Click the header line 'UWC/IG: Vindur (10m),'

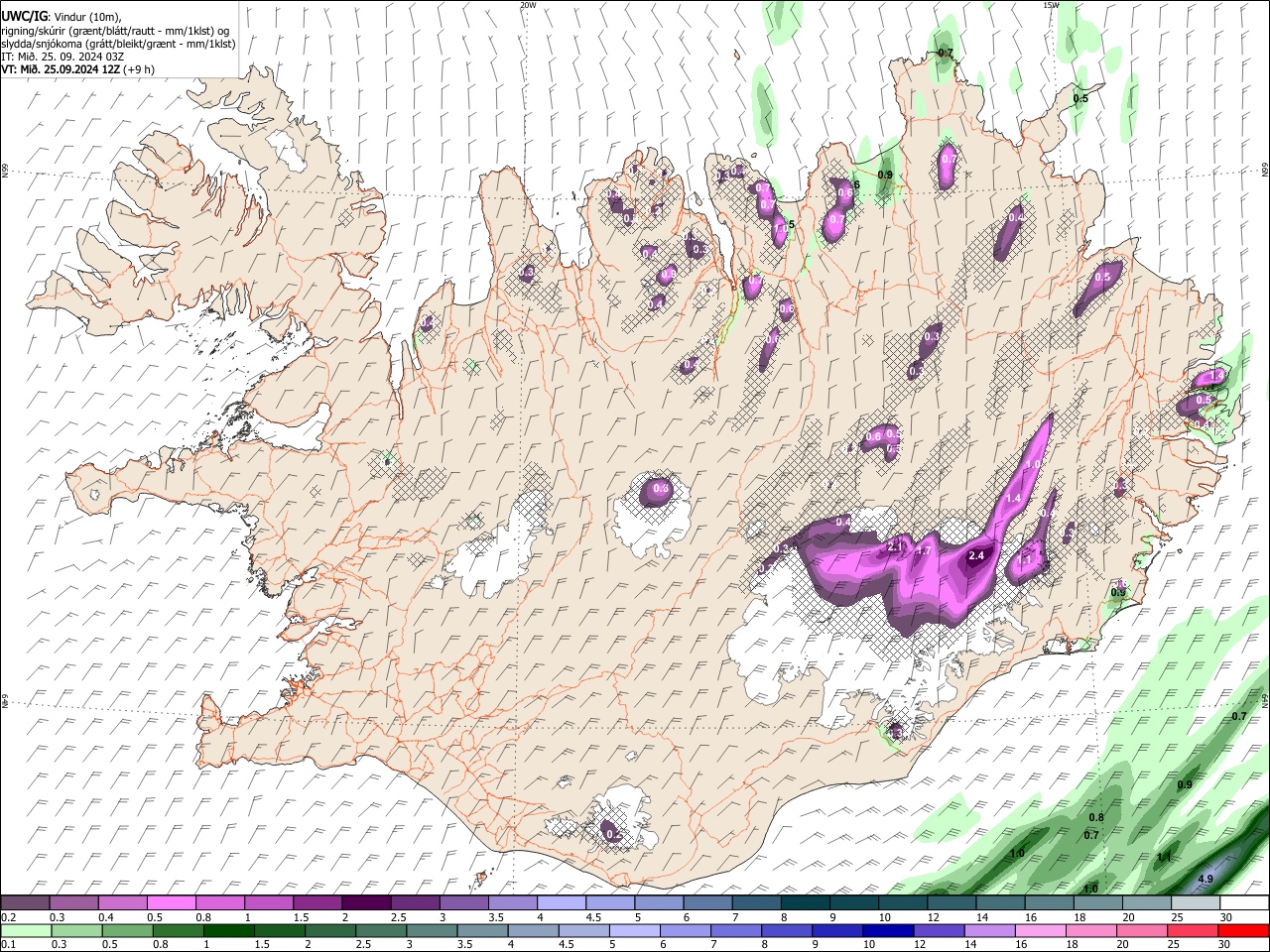point(61,17)
